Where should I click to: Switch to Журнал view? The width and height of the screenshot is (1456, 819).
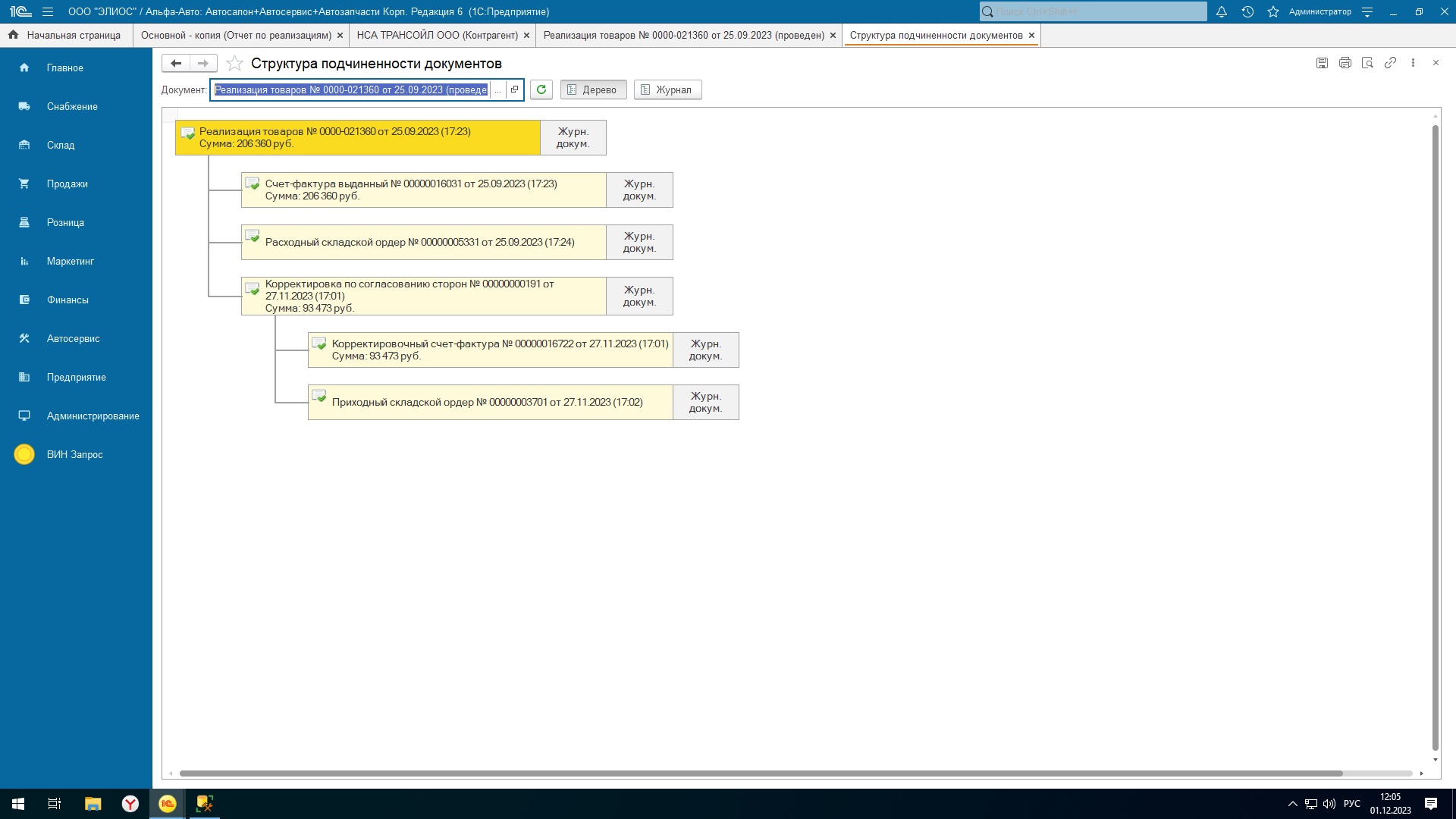pos(667,89)
